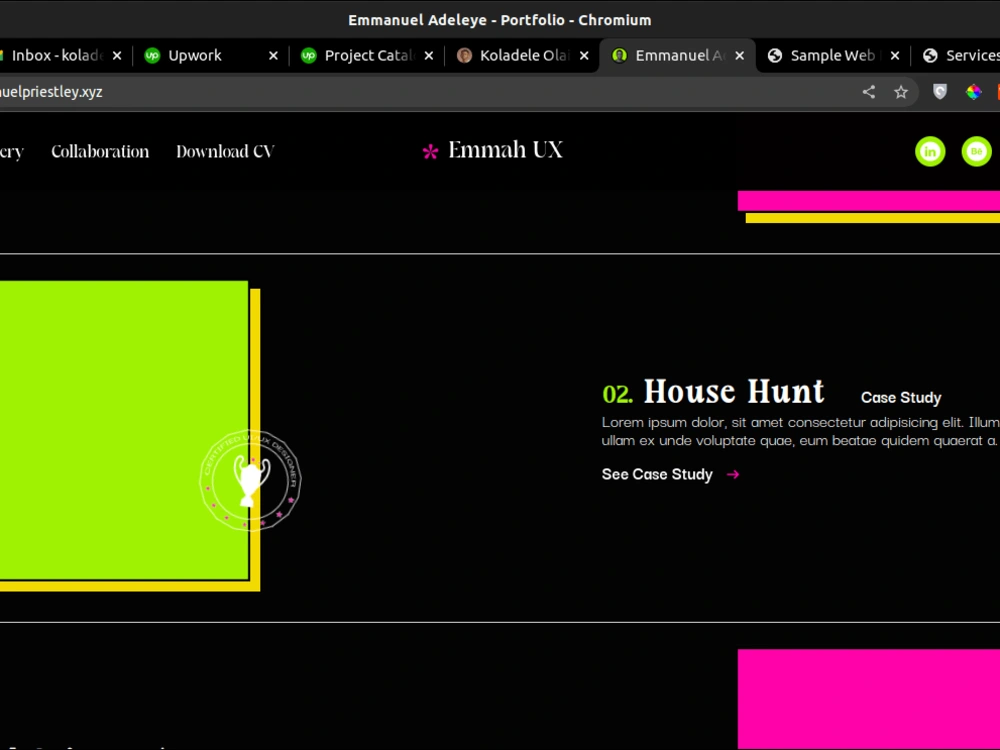Switch to the Services tab
Screen dimensions: 1000x750
click(x=960, y=56)
